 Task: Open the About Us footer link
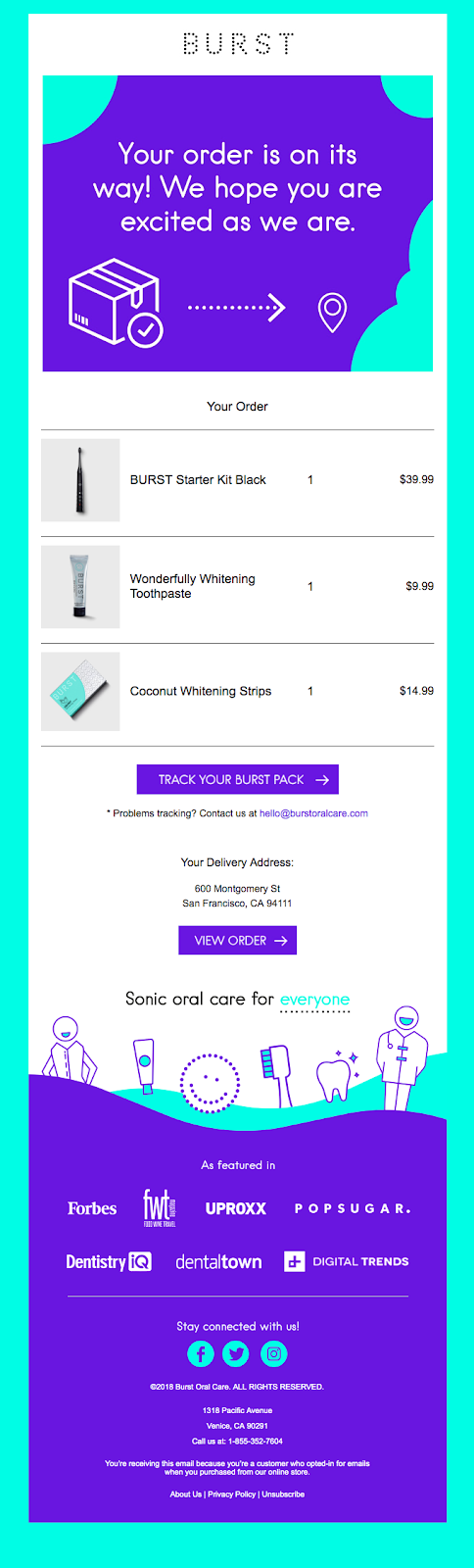pos(186,1494)
